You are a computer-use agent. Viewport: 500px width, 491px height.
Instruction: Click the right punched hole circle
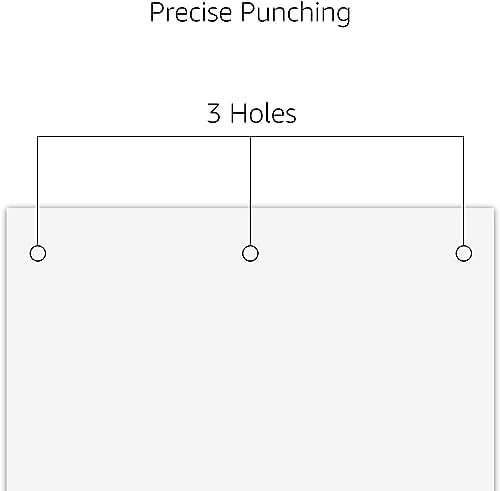click(x=464, y=253)
